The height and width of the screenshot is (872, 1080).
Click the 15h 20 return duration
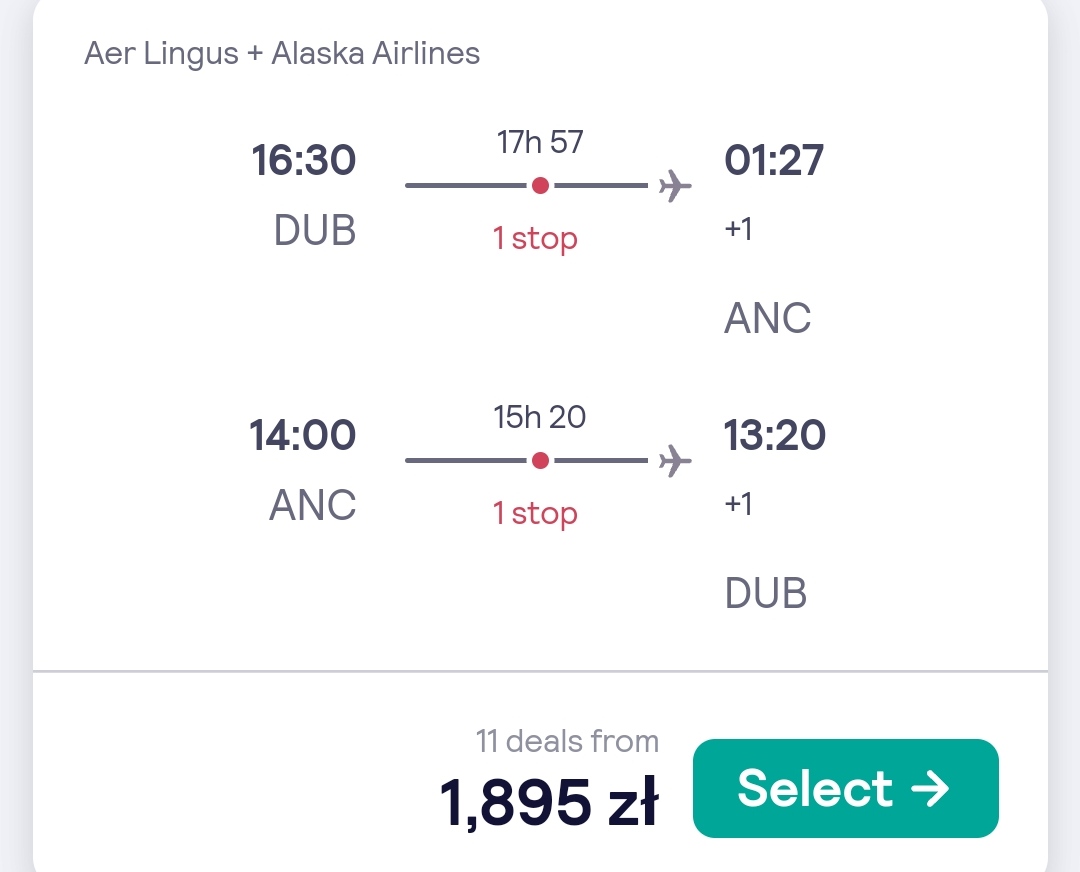[x=539, y=417]
